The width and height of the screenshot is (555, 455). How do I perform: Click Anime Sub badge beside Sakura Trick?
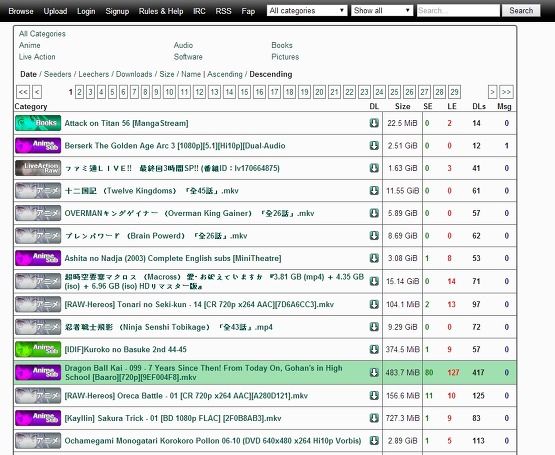[38, 418]
